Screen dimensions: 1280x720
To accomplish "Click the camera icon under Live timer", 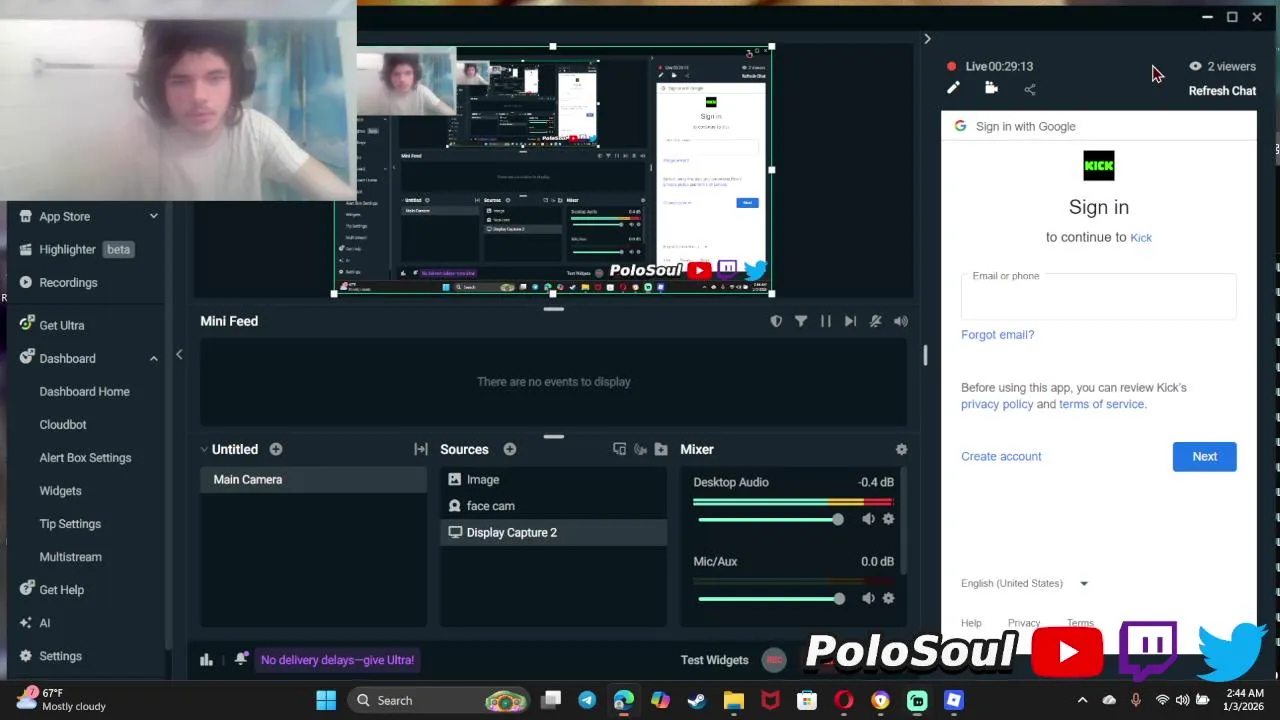I will (991, 88).
